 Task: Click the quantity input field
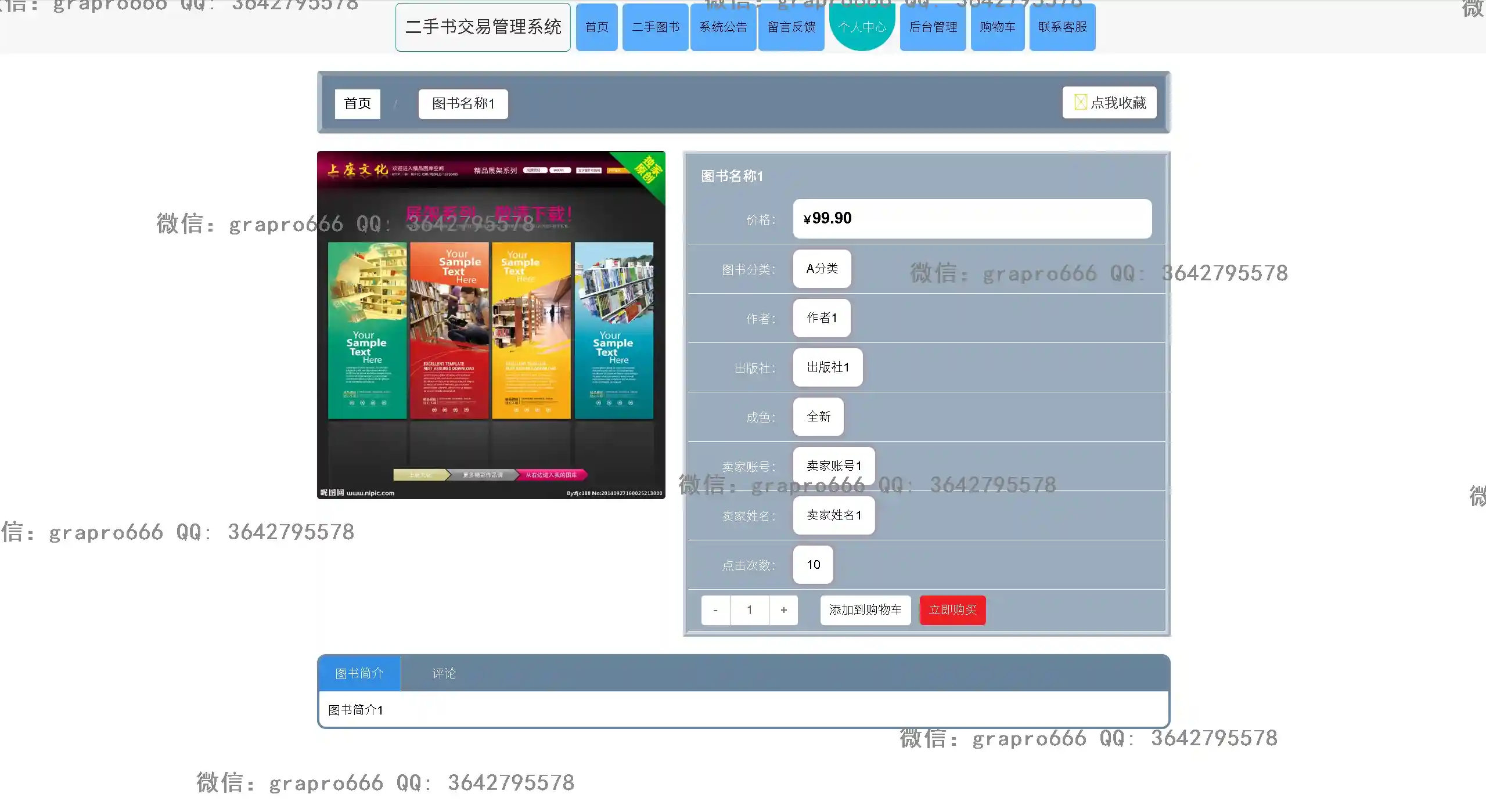click(x=749, y=610)
